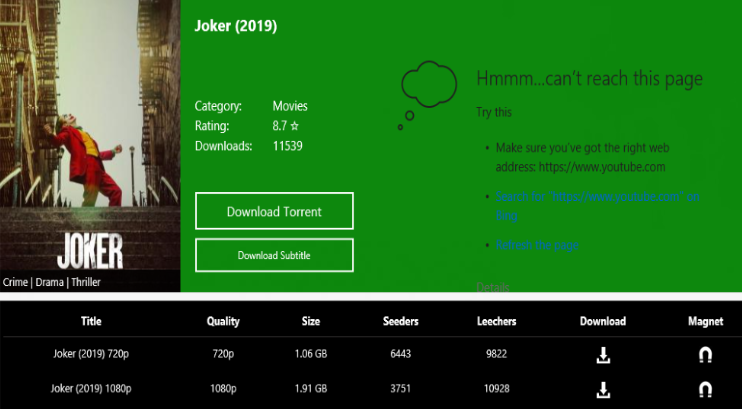Click the 3751 seeders value

[x=400, y=389]
